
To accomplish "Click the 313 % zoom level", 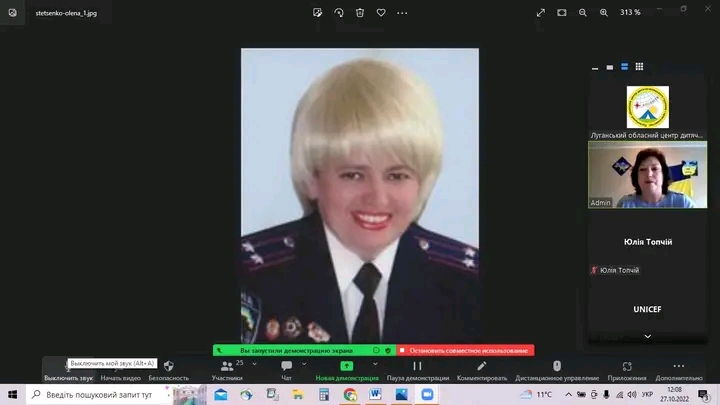I will 630,12.
